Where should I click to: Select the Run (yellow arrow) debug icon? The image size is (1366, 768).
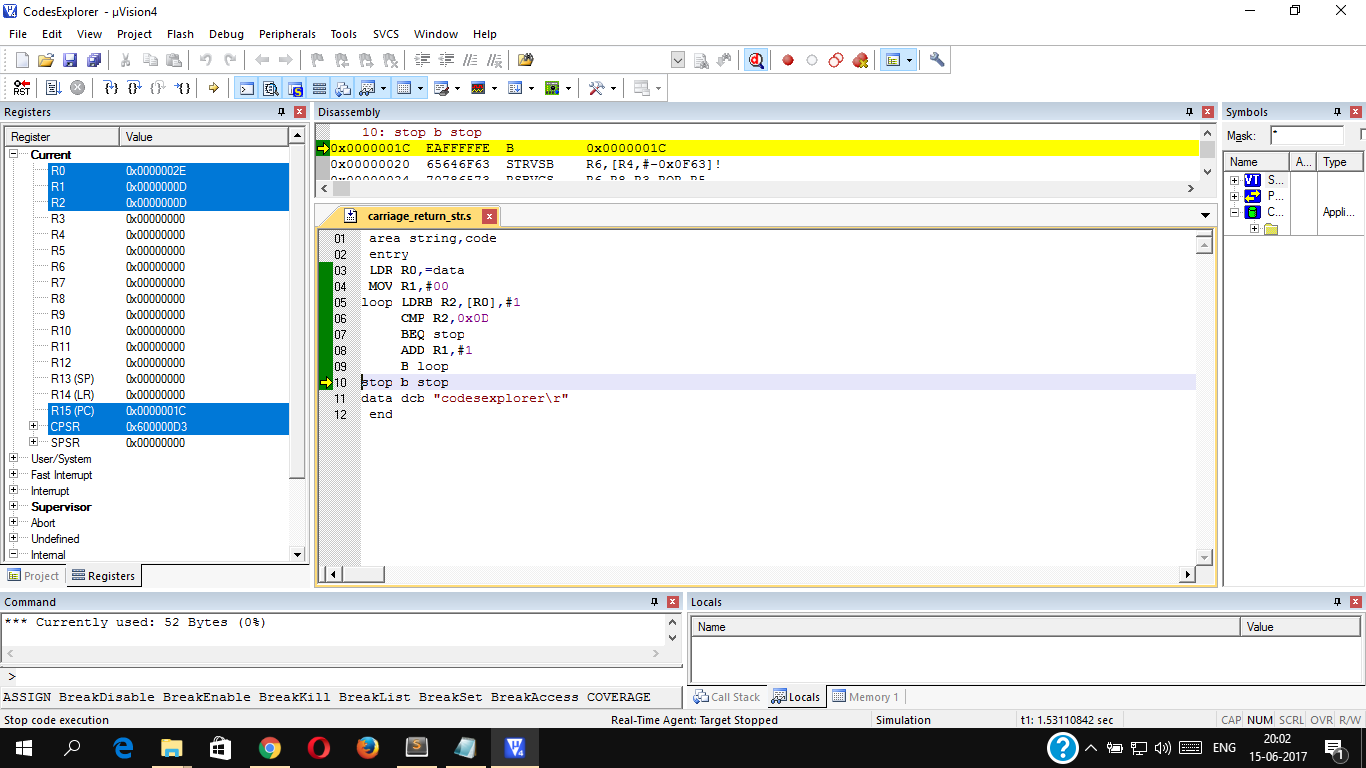point(213,87)
